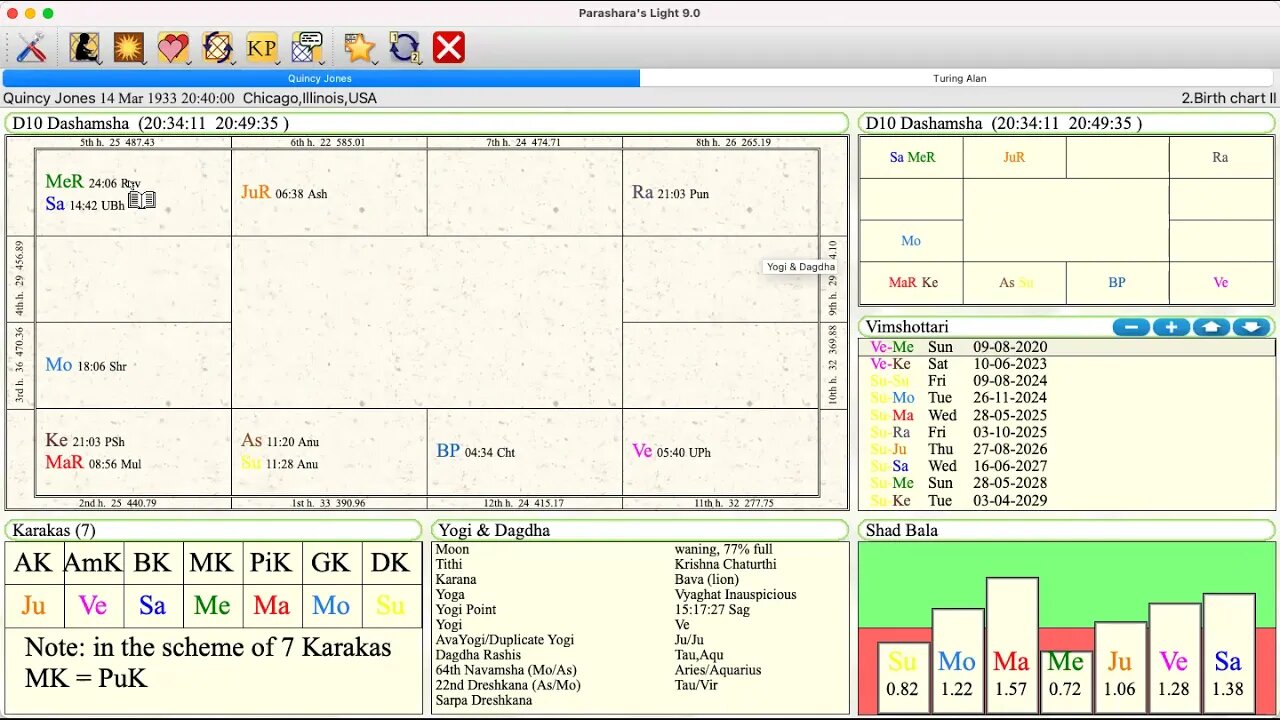This screenshot has width=1280, height=720.
Task: Click the Vimshottari minus button
Action: pyautogui.click(x=1131, y=327)
